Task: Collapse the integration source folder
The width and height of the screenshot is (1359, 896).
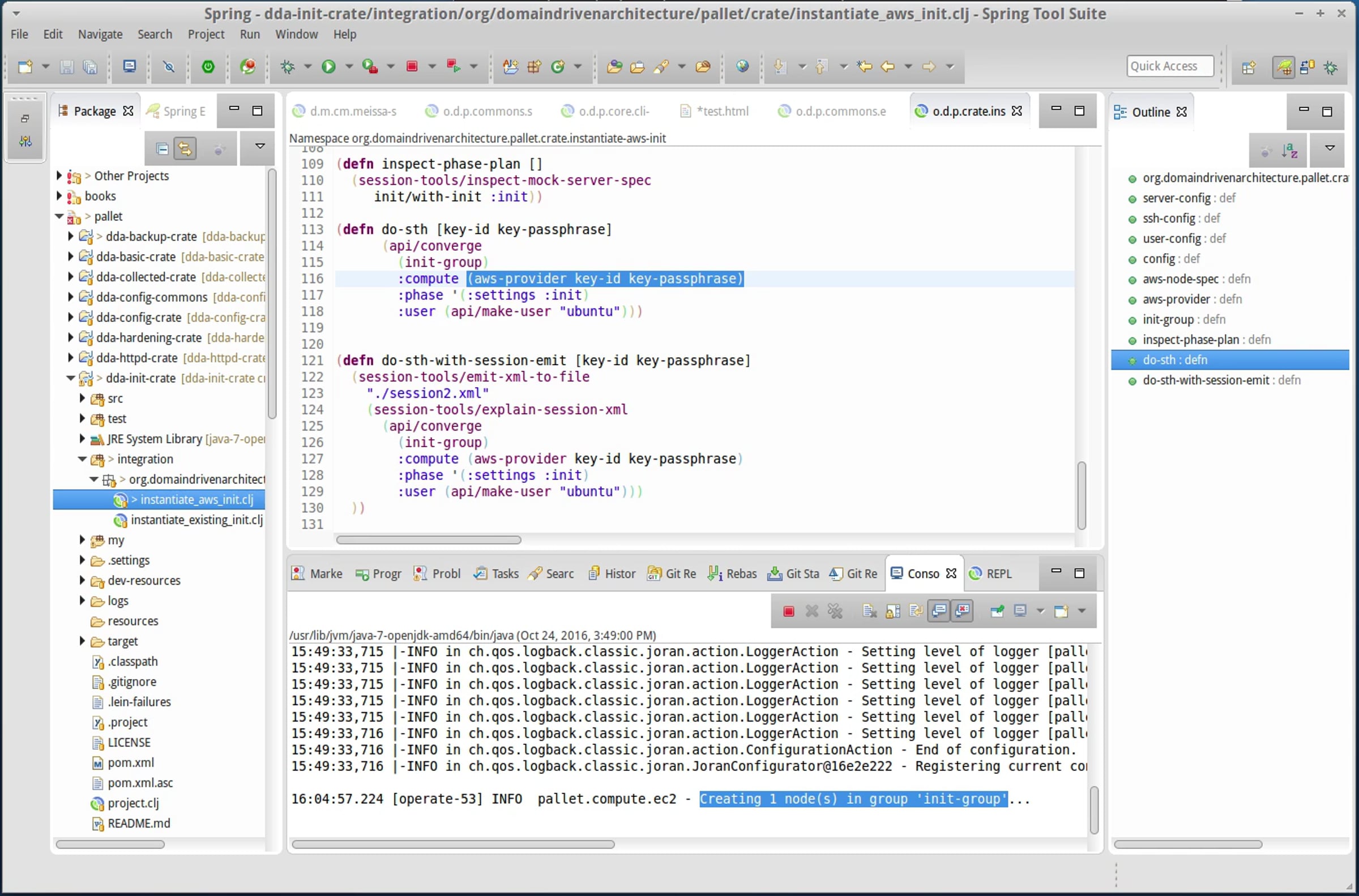Action: pyautogui.click(x=82, y=459)
